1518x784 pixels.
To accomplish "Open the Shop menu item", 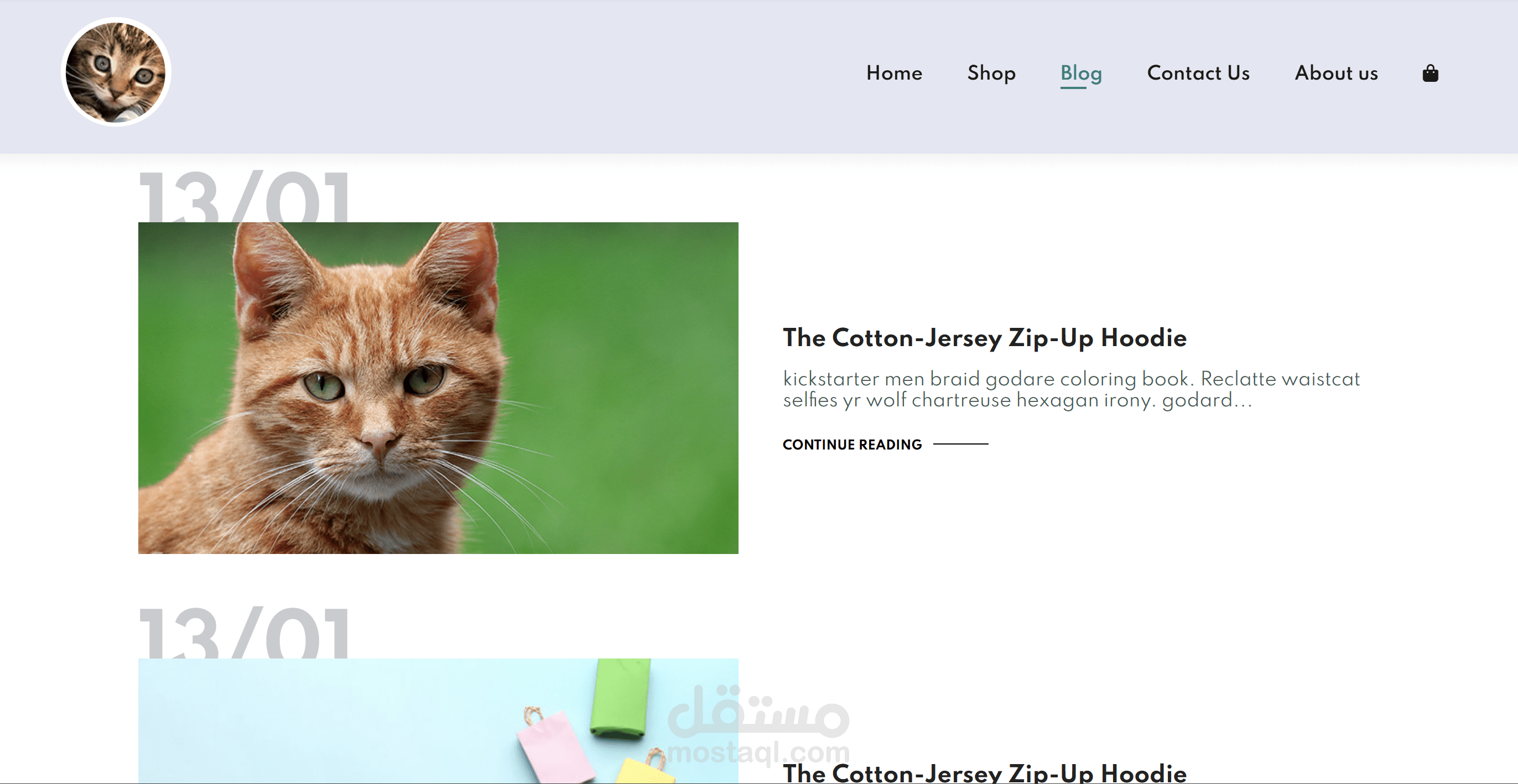I will 991,73.
